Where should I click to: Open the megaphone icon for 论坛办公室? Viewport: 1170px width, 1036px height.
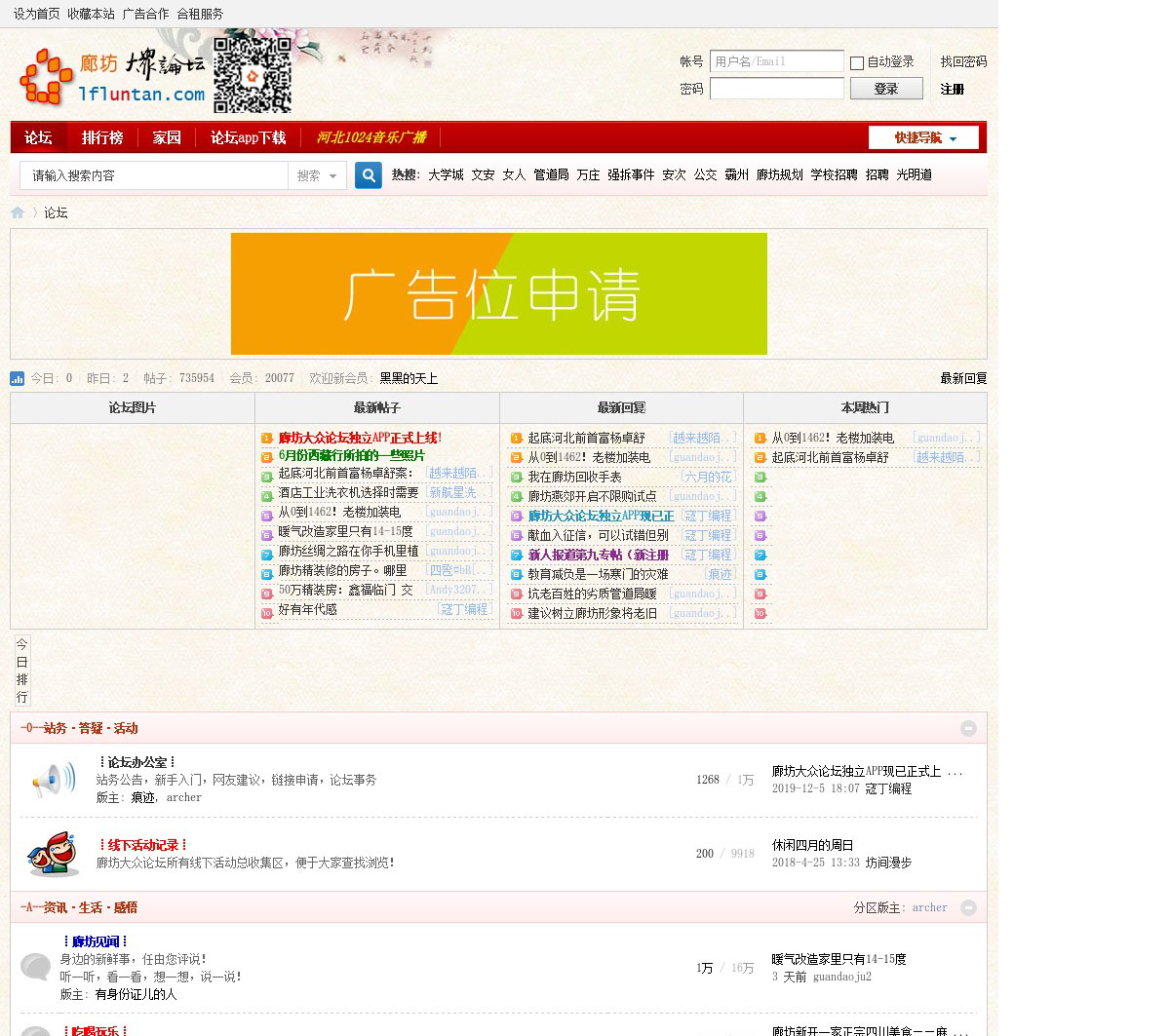click(x=53, y=780)
